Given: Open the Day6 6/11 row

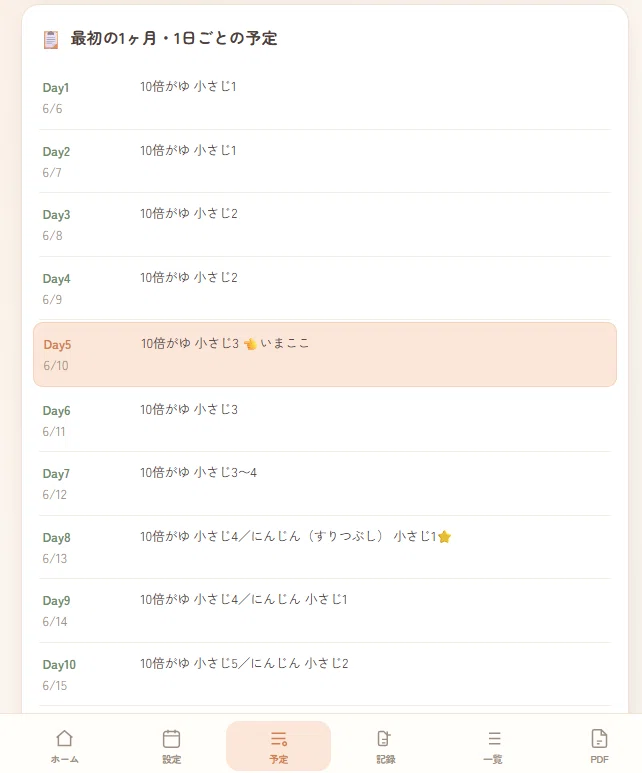Looking at the screenshot, I should (x=325, y=421).
